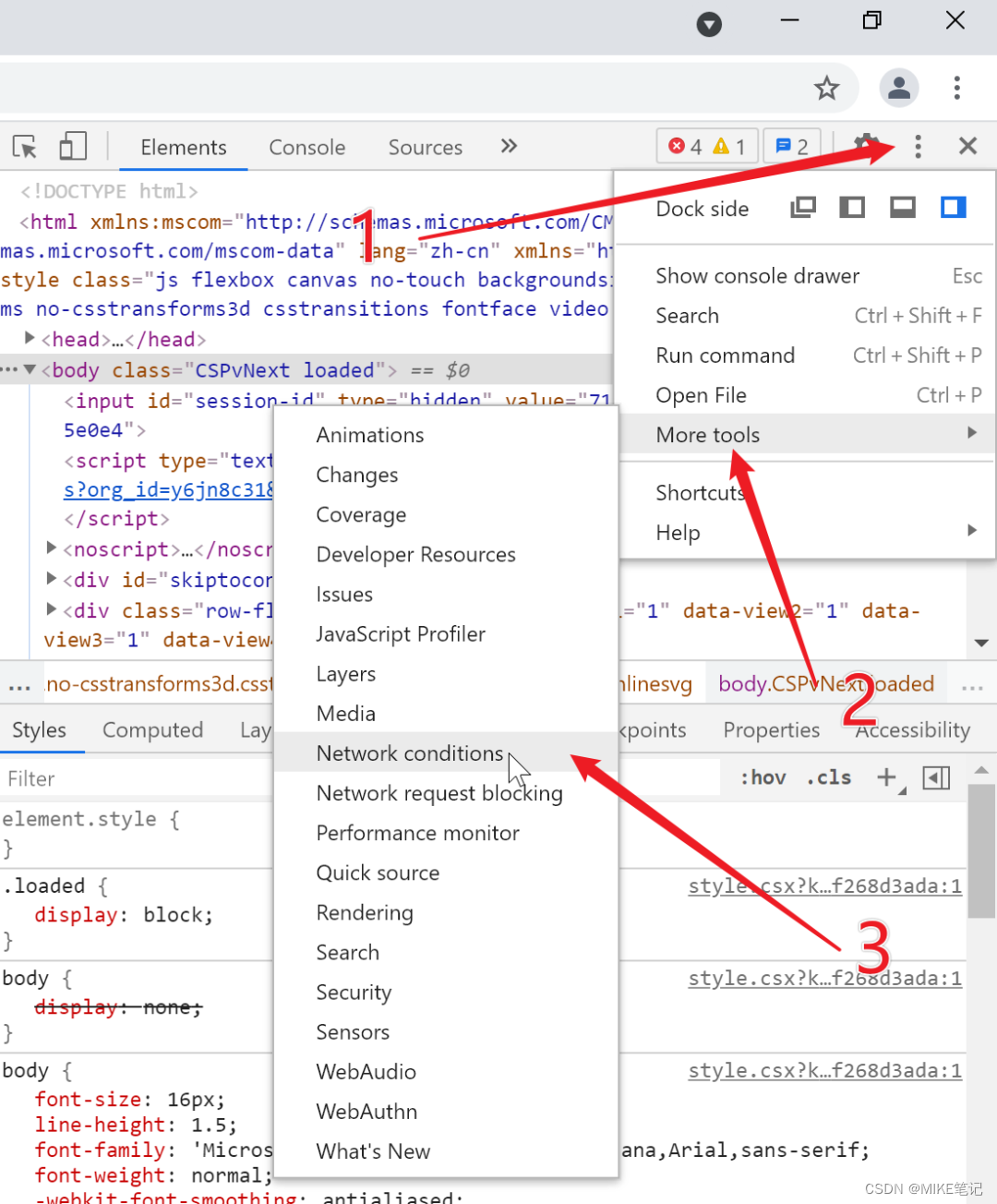The image size is (997, 1204).
Task: Switch to the Sources tab
Action: point(426,147)
